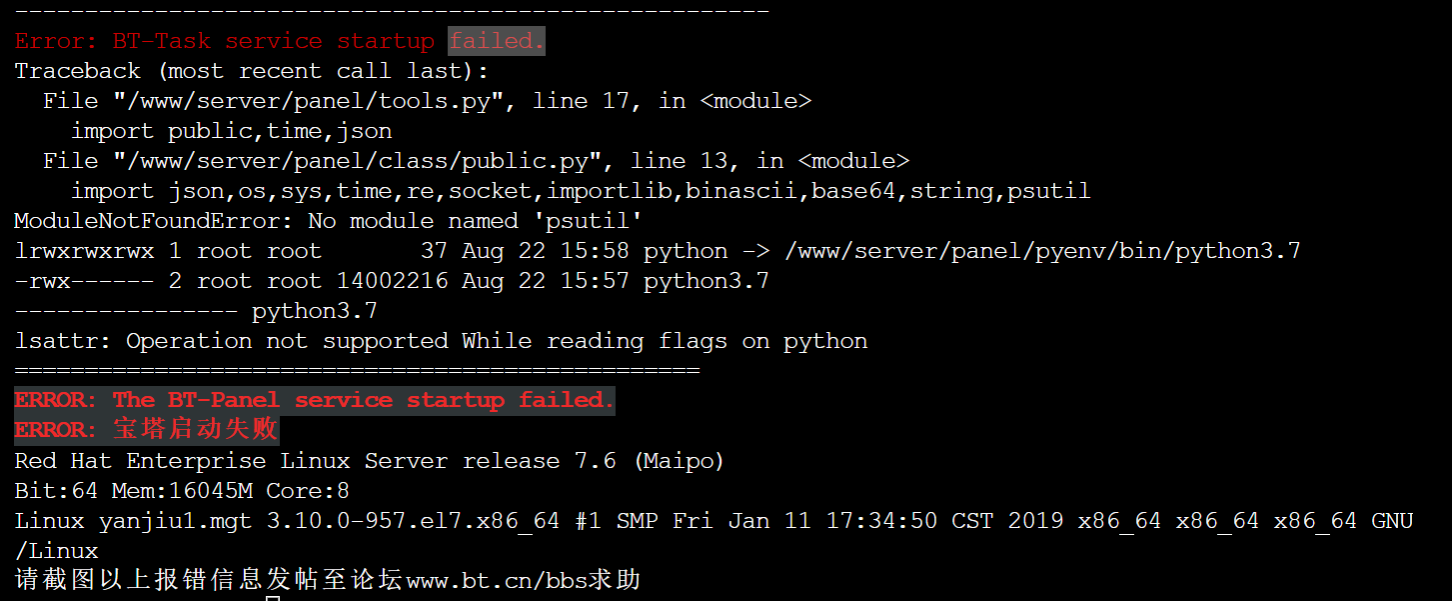Image resolution: width=1452 pixels, height=601 pixels.
Task: Click the hostname 'yanjiu1.mgt' in uname output
Action: (x=175, y=521)
